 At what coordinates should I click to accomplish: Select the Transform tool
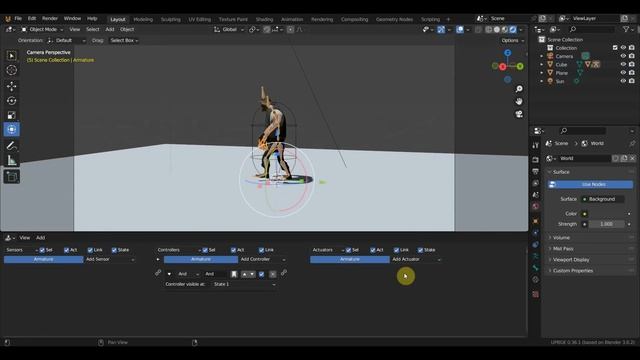click(x=11, y=129)
